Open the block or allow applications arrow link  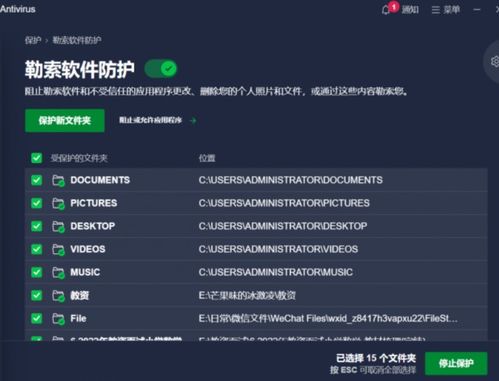158,120
